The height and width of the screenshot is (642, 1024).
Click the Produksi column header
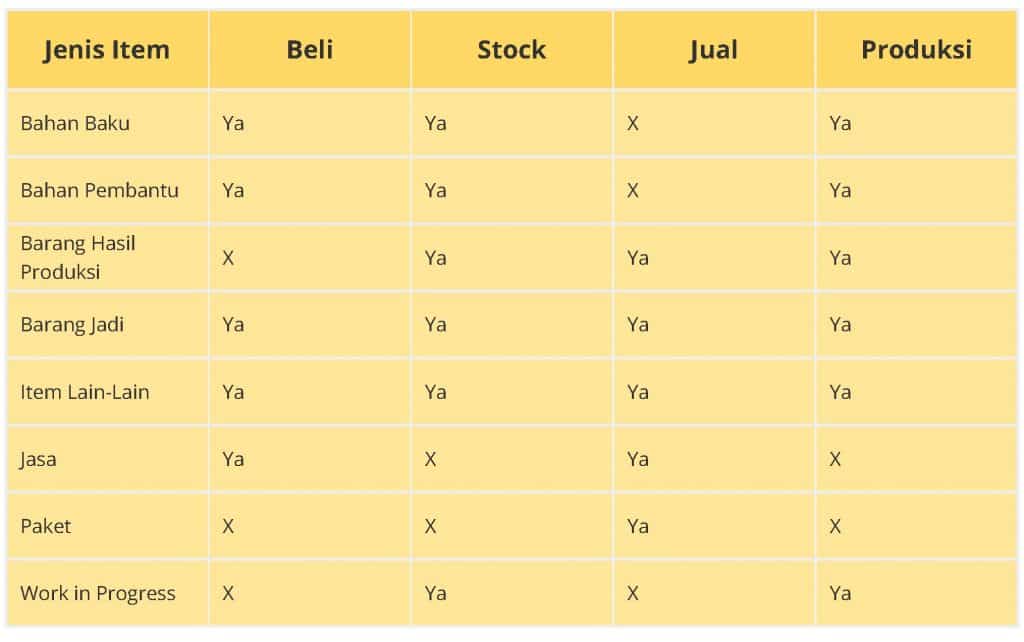pos(916,50)
